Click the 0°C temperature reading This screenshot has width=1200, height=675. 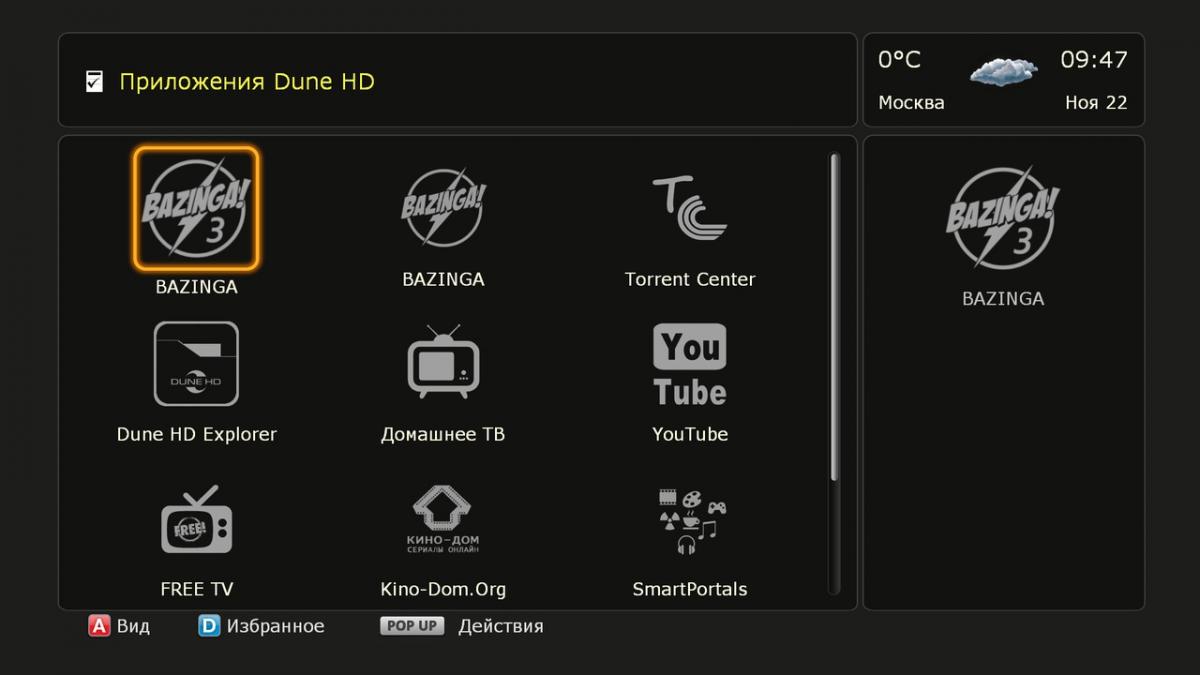coord(899,60)
